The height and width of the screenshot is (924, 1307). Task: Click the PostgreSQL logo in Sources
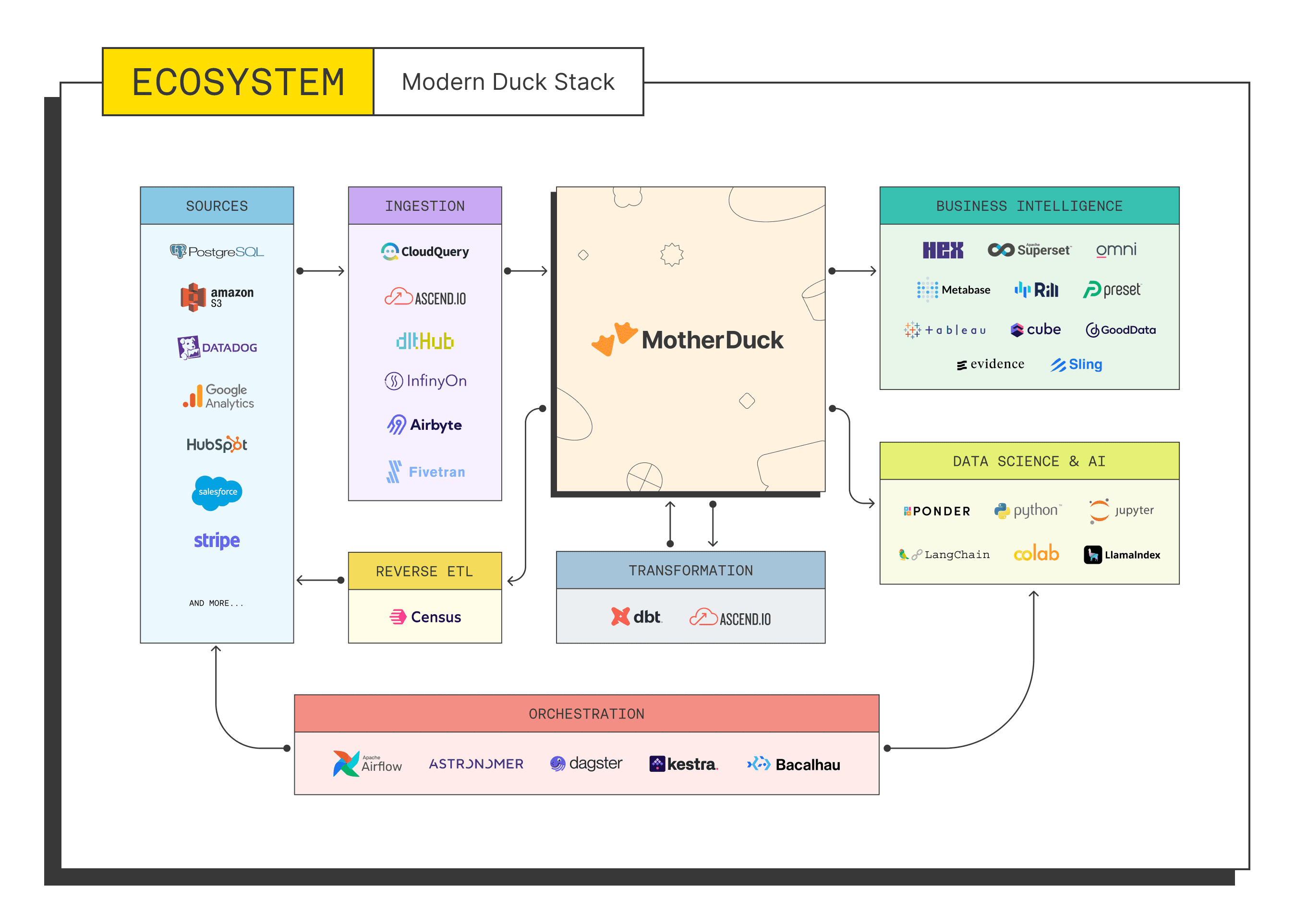(217, 251)
